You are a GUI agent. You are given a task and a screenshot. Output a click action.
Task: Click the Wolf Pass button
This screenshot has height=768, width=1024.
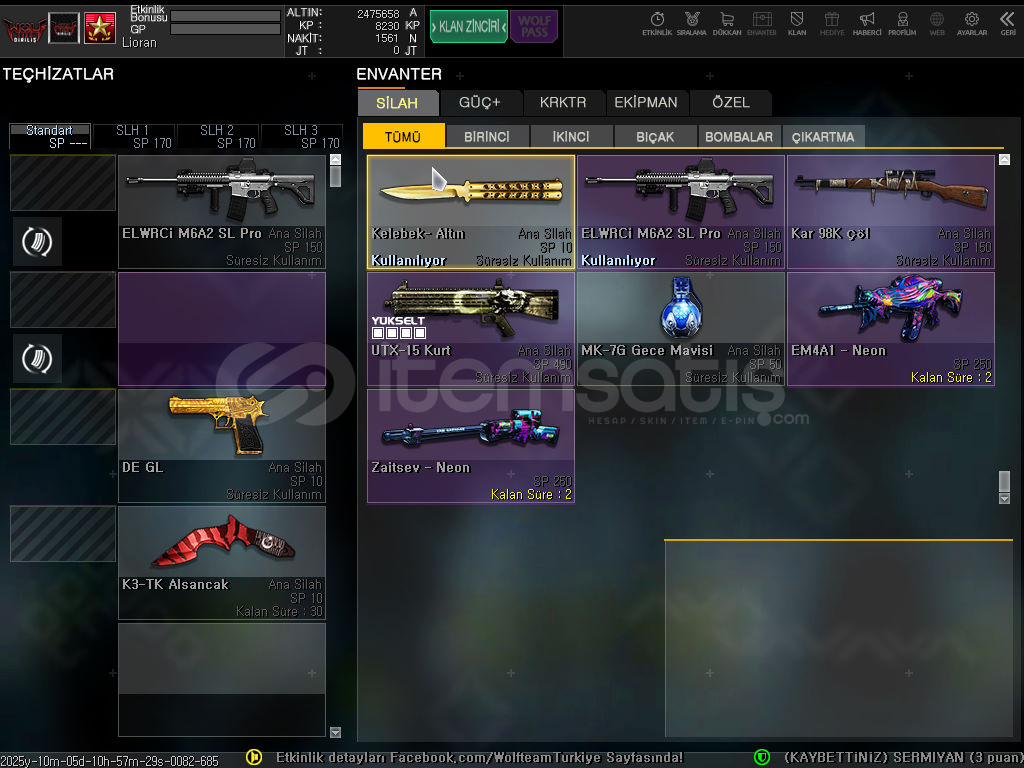pyautogui.click(x=534, y=27)
